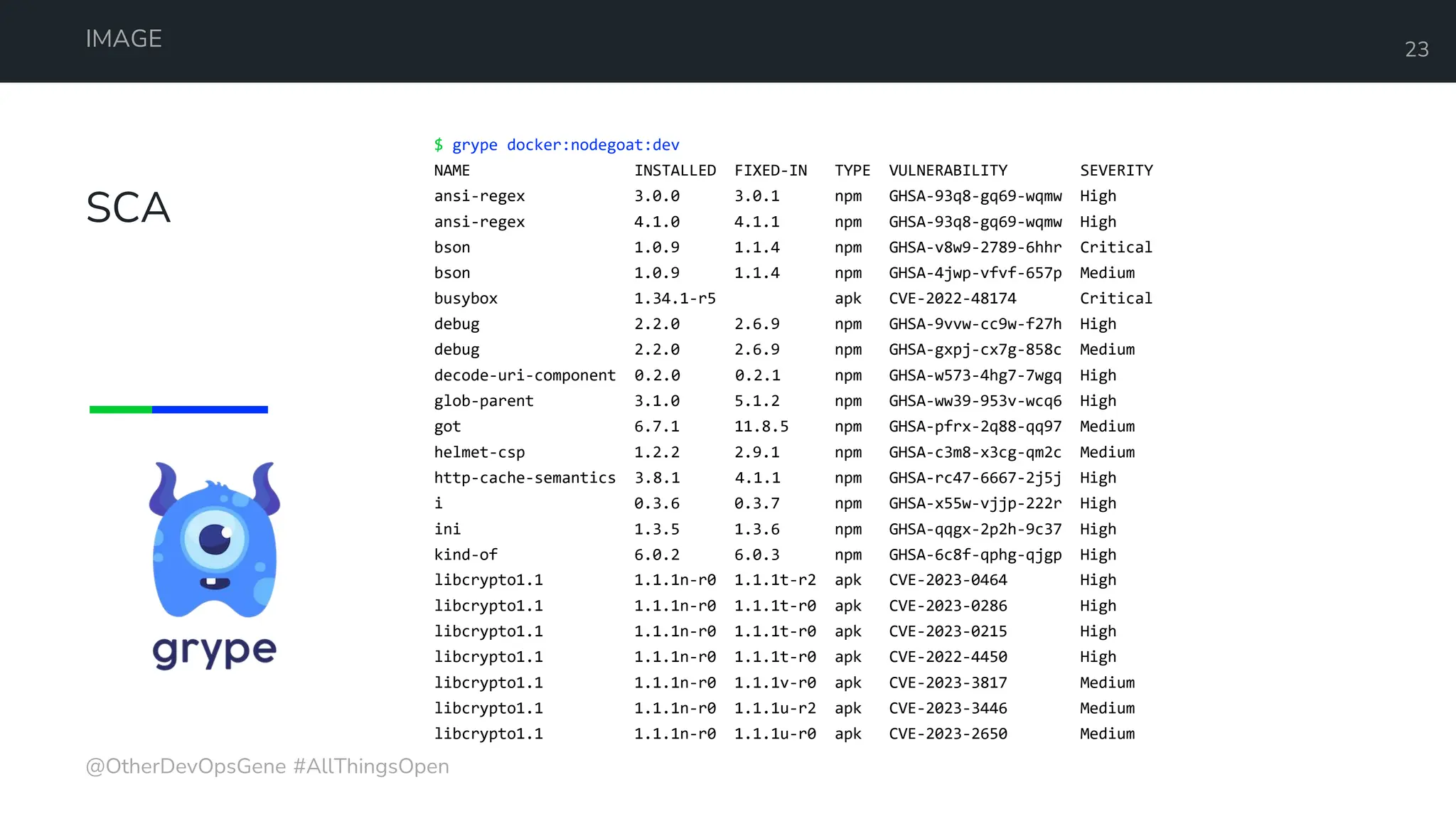Select vulnerability GHSA-c3m8-x3cg-qm2c

tap(975, 452)
